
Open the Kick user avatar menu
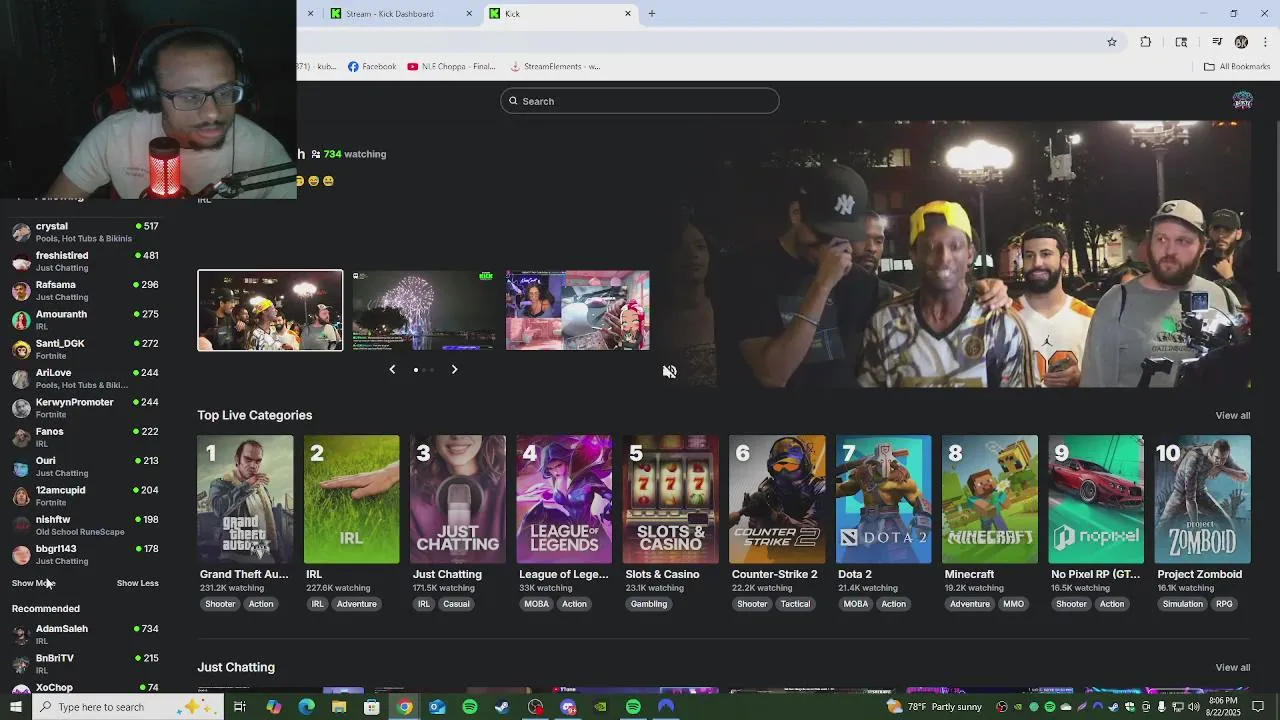click(1242, 101)
